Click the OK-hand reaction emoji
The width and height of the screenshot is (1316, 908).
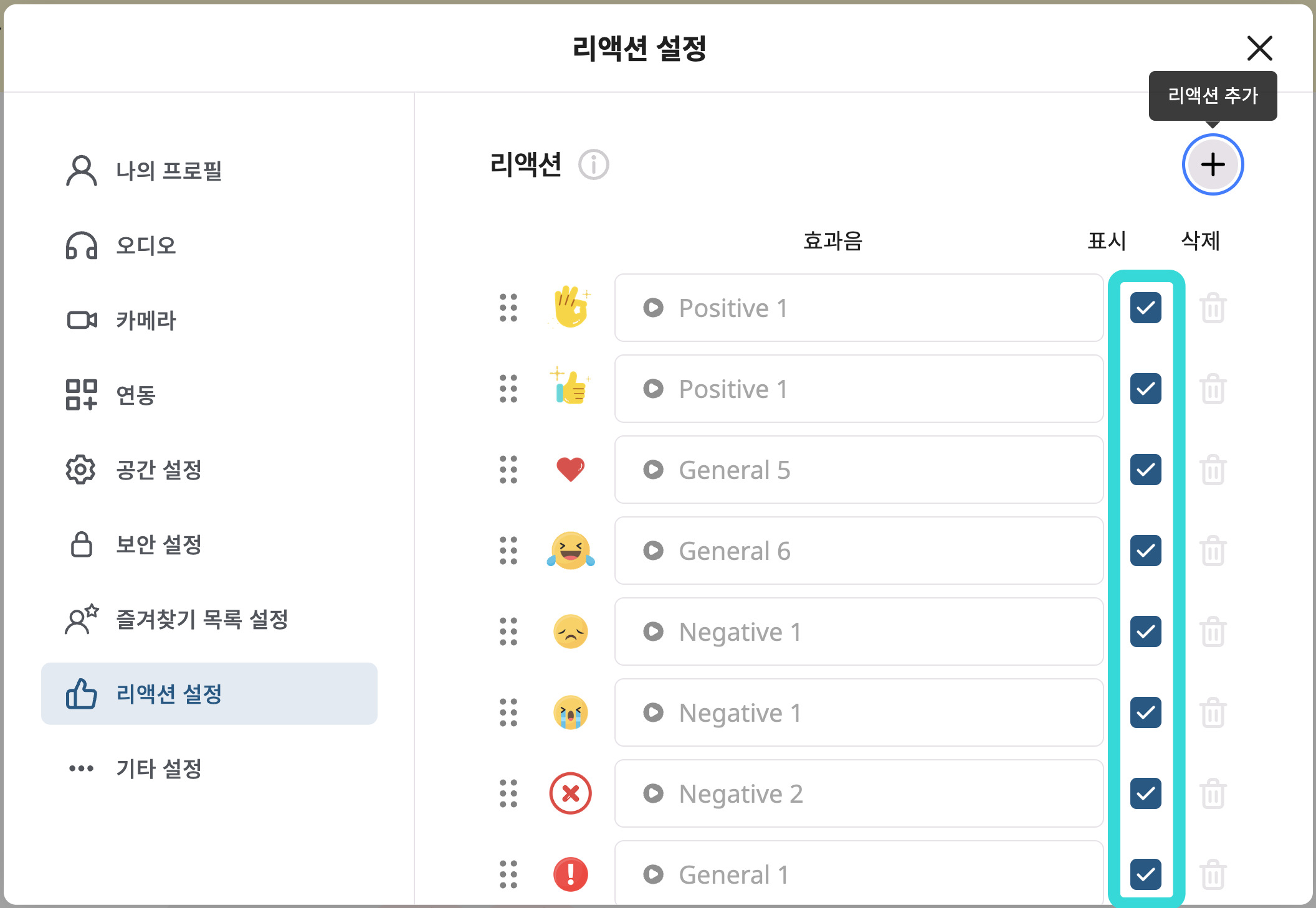570,308
